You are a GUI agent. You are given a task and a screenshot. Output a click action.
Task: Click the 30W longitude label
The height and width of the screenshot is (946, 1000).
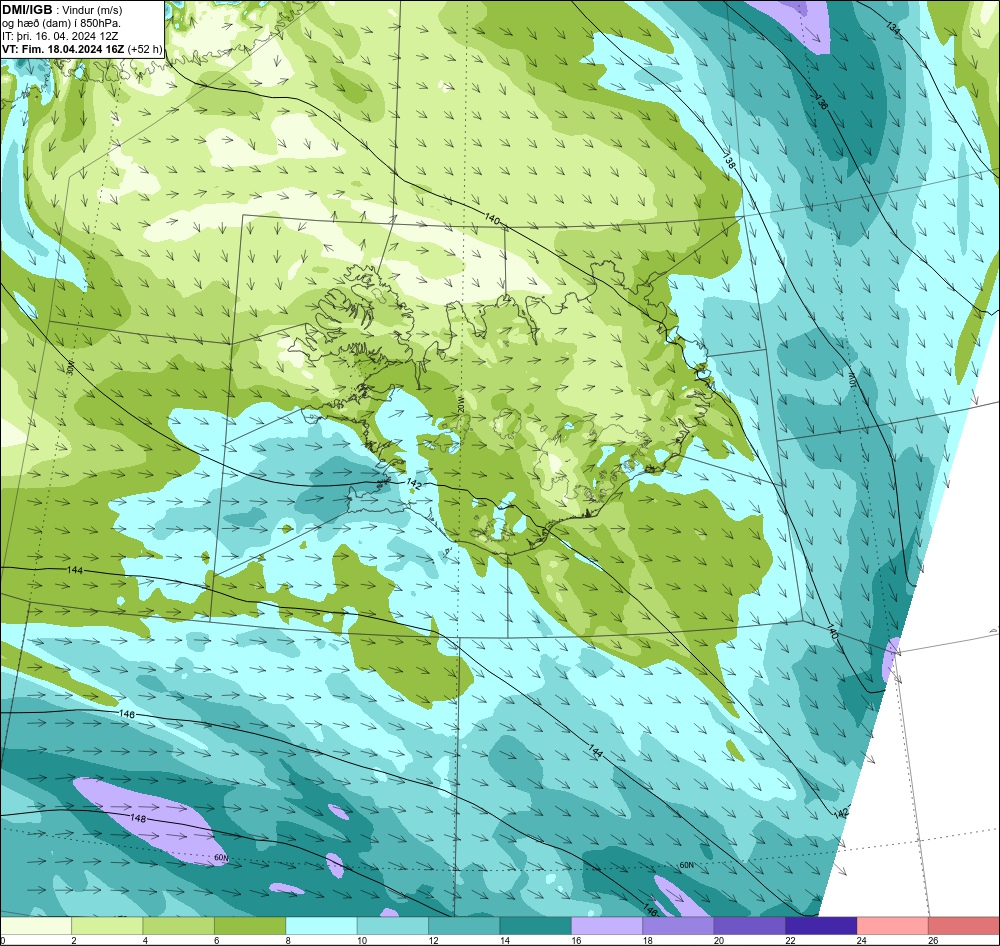tap(70, 367)
